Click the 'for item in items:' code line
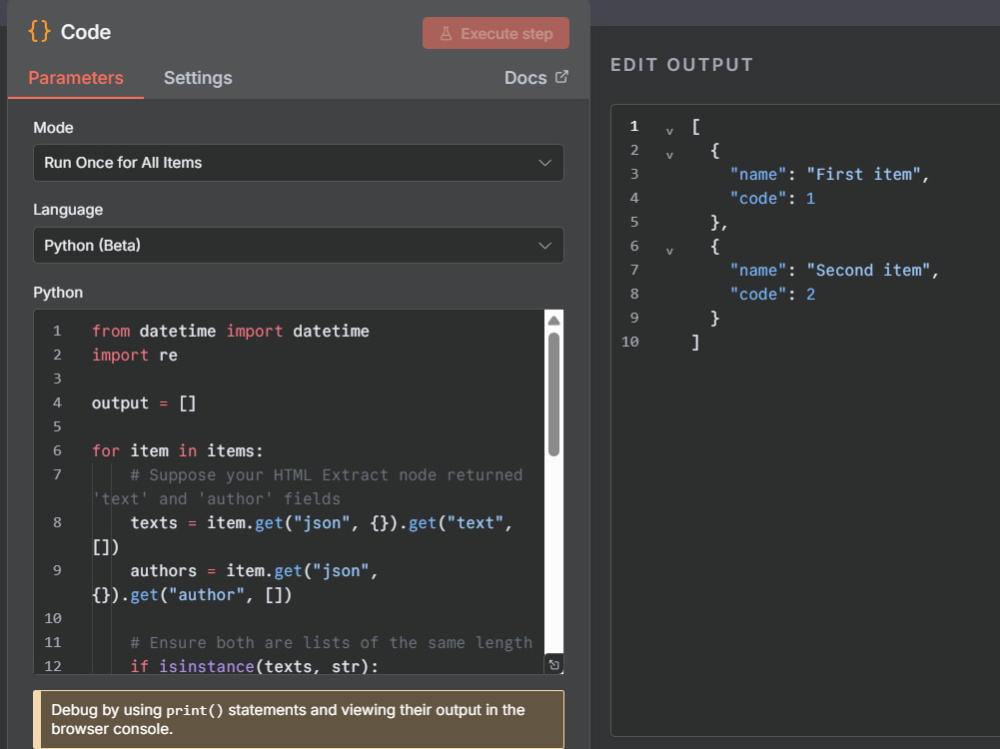This screenshot has height=749, width=1000. coord(177,451)
